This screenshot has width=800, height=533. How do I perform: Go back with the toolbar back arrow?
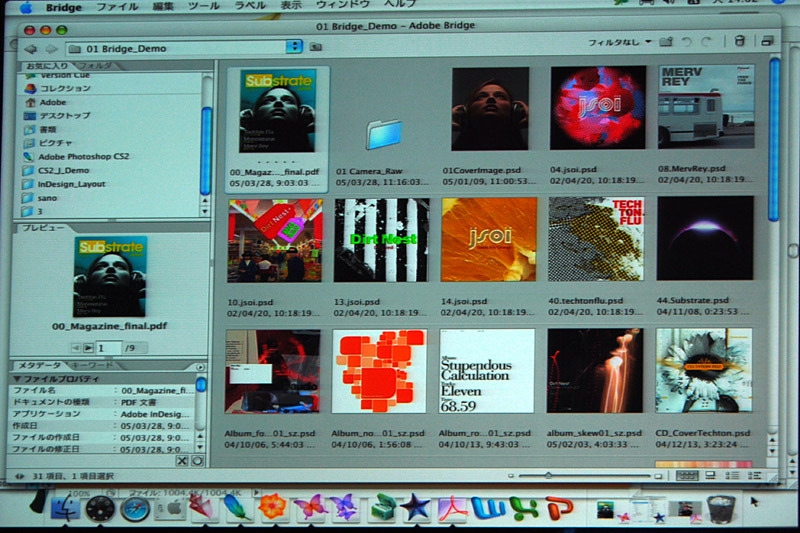click(31, 49)
